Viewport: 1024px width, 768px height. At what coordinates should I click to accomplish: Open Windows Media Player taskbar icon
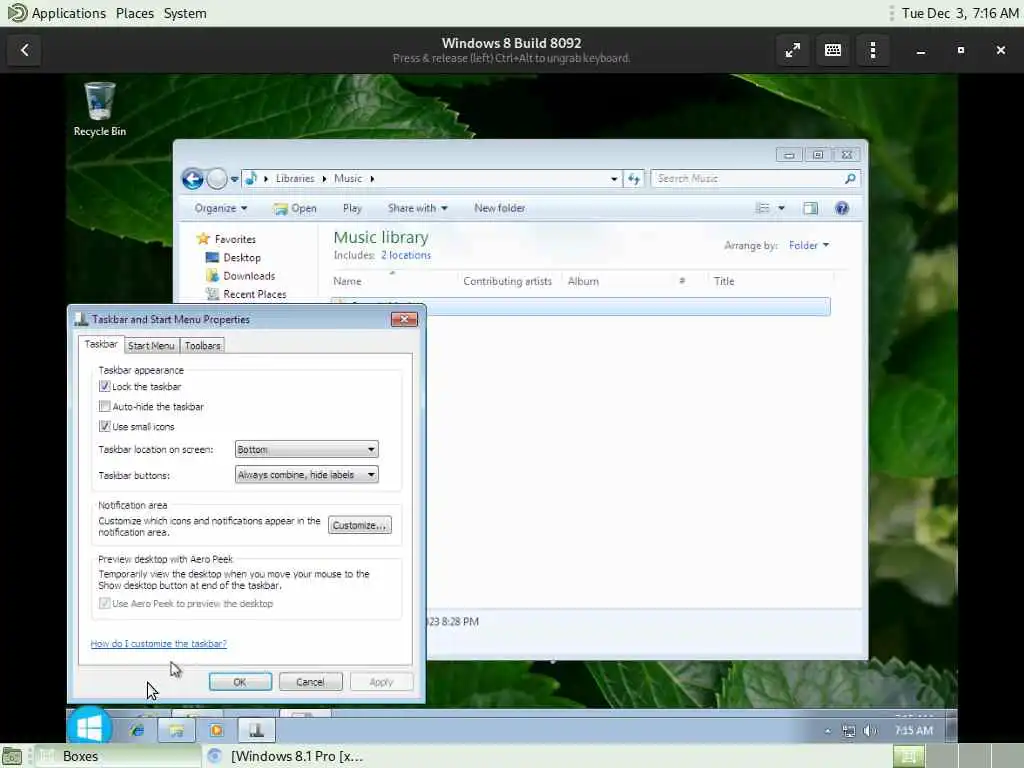216,730
